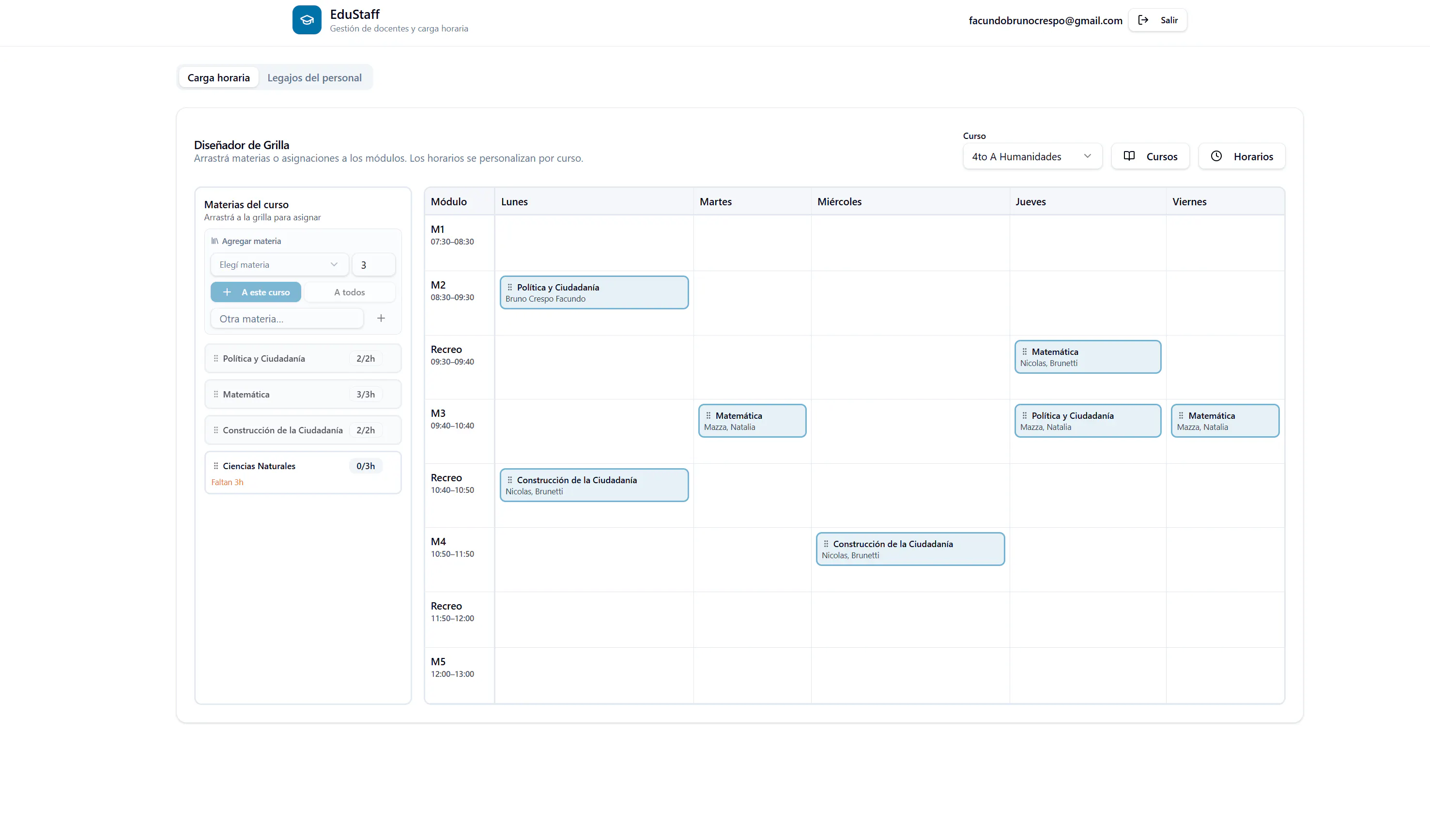Click the Faltan 3h warning text

[227, 482]
